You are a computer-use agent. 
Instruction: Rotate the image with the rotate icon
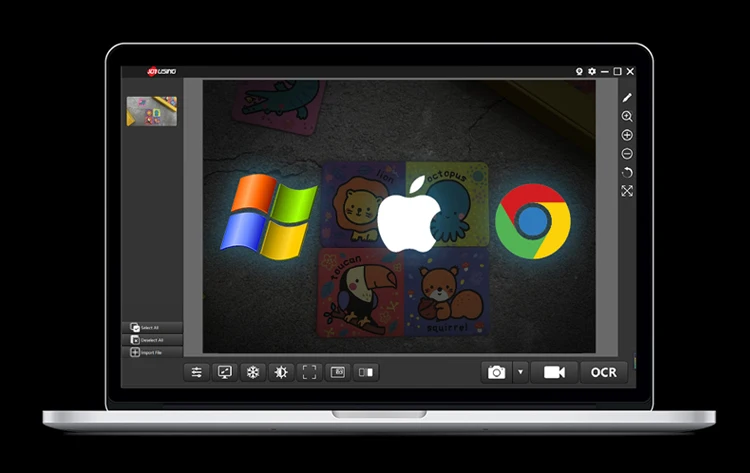coord(627,172)
